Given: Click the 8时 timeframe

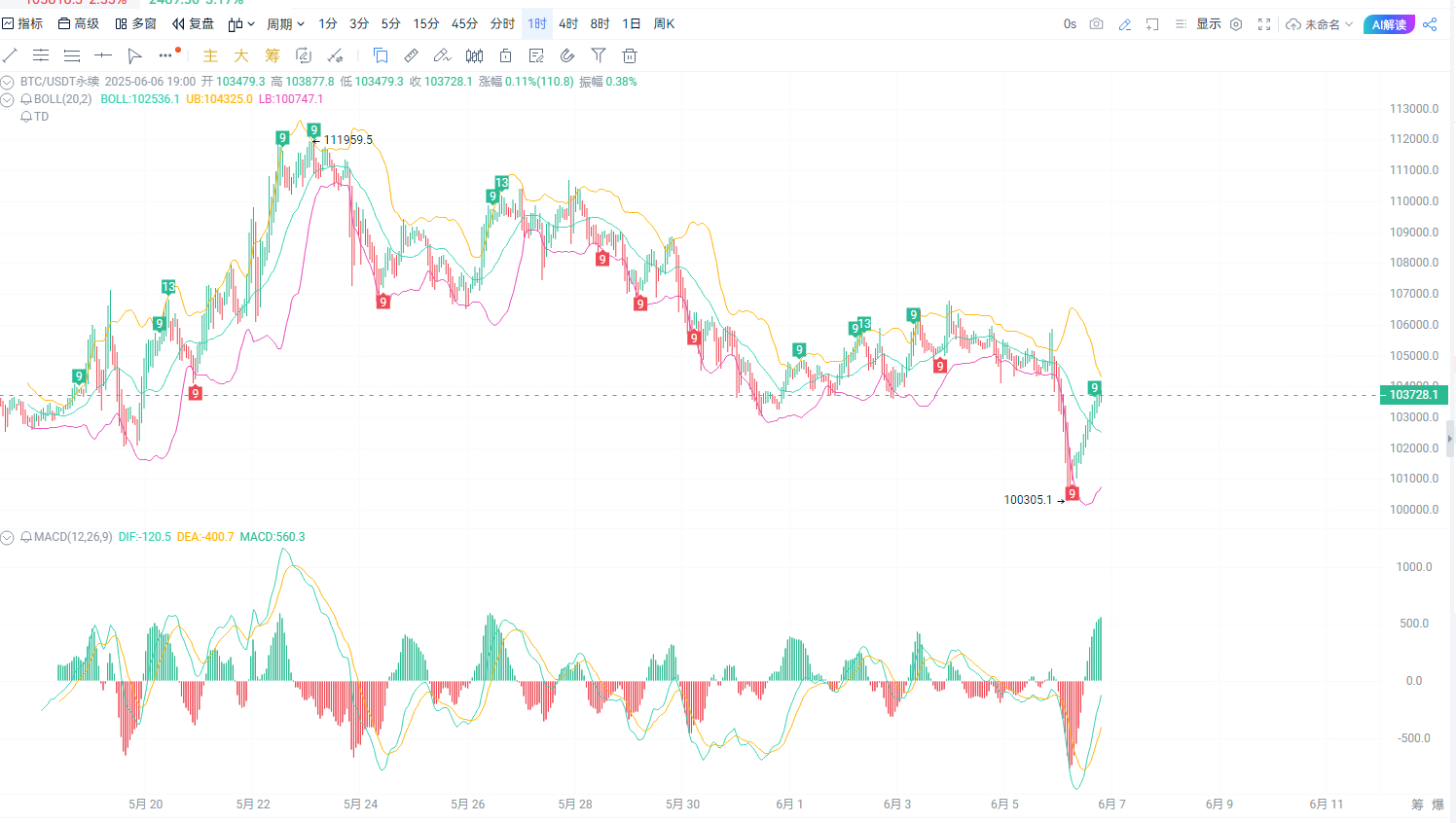Looking at the screenshot, I should click(x=600, y=23).
